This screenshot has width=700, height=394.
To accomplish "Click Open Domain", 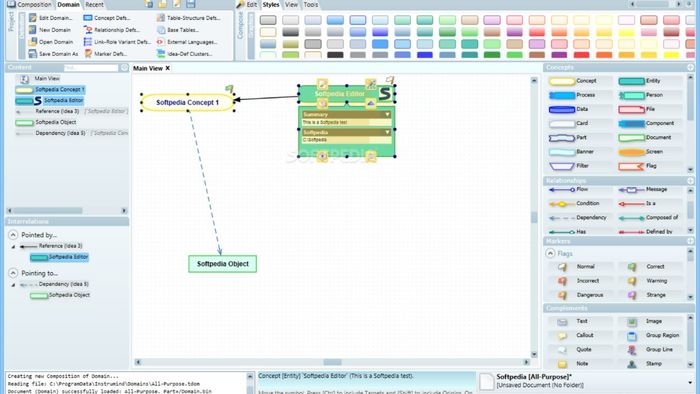I will click(50, 42).
